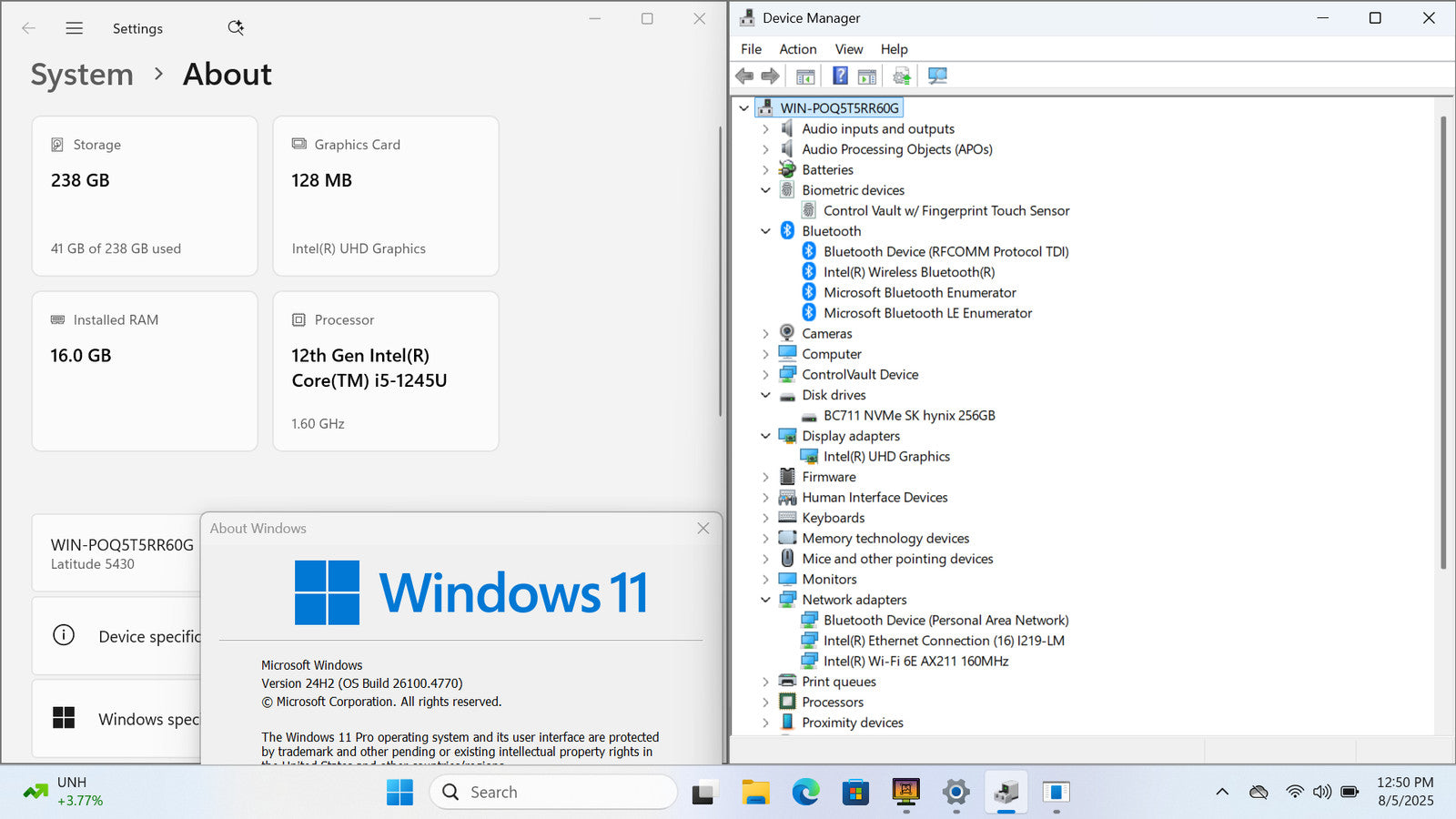Go to System in the Settings breadcrumb
The image size is (1456, 819).
click(x=82, y=75)
